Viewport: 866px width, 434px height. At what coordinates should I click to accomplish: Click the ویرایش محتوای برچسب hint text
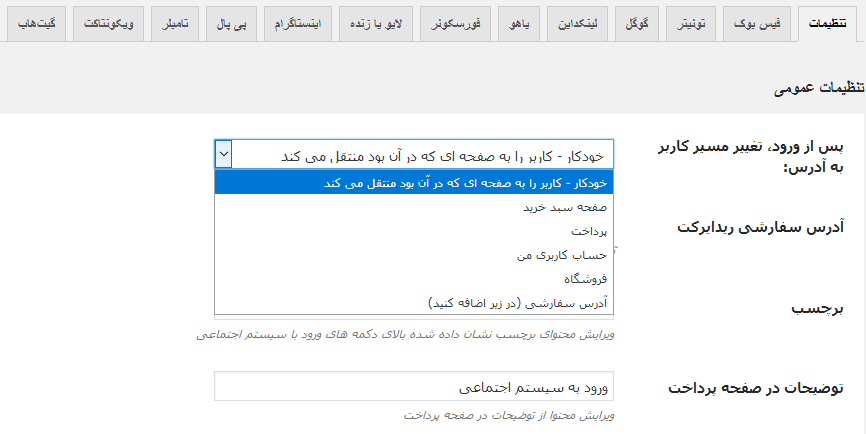(405, 335)
